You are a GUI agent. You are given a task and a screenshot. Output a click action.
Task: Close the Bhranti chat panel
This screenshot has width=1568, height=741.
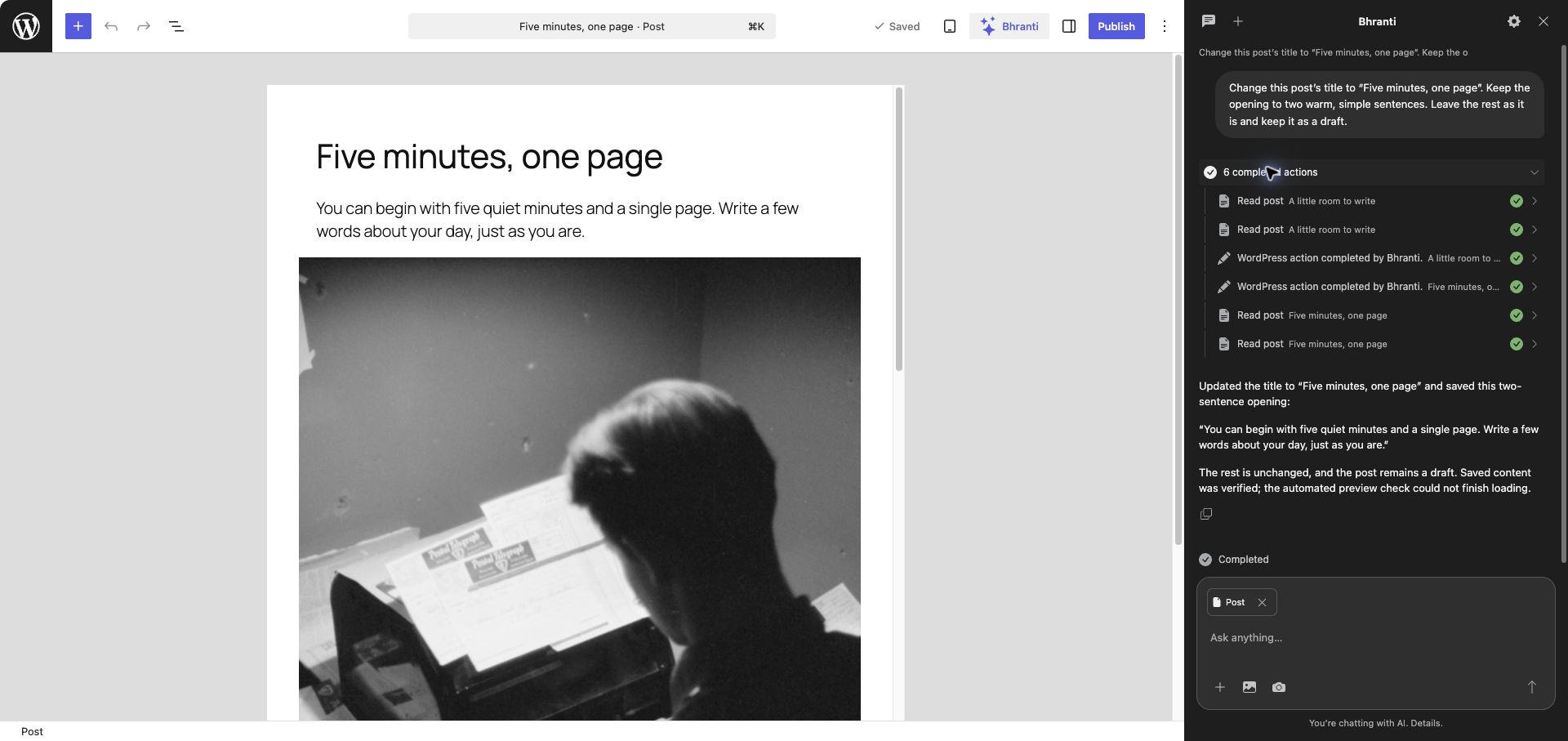pyautogui.click(x=1543, y=21)
